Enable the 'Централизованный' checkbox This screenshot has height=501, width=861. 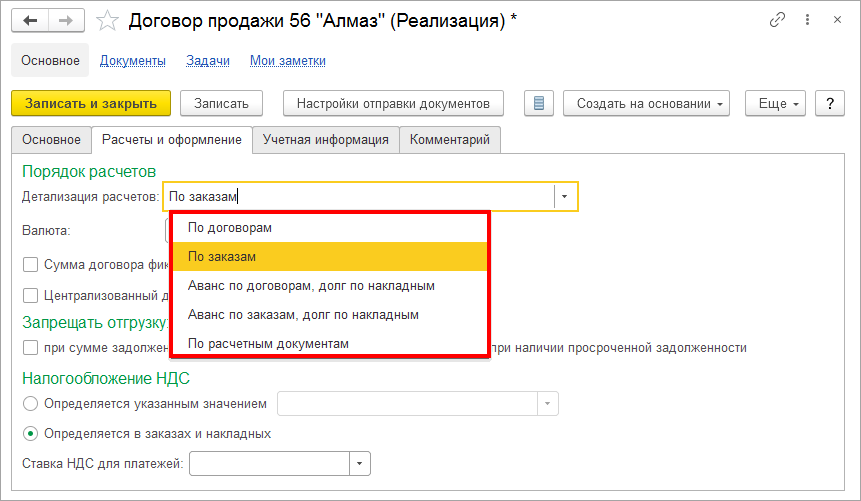pos(30,295)
